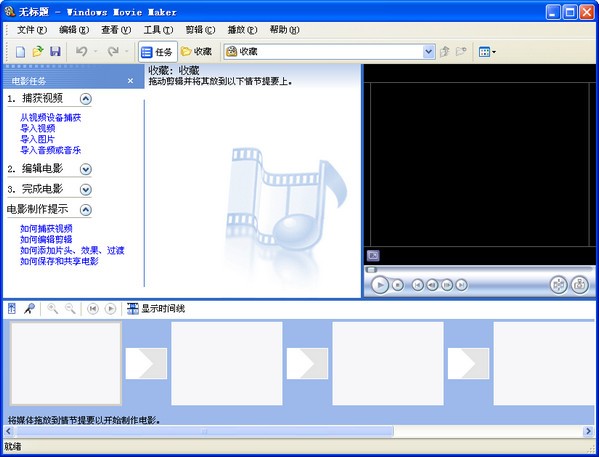The width and height of the screenshot is (599, 457).
Task: Open the 播放(P) menu
Action: click(242, 30)
